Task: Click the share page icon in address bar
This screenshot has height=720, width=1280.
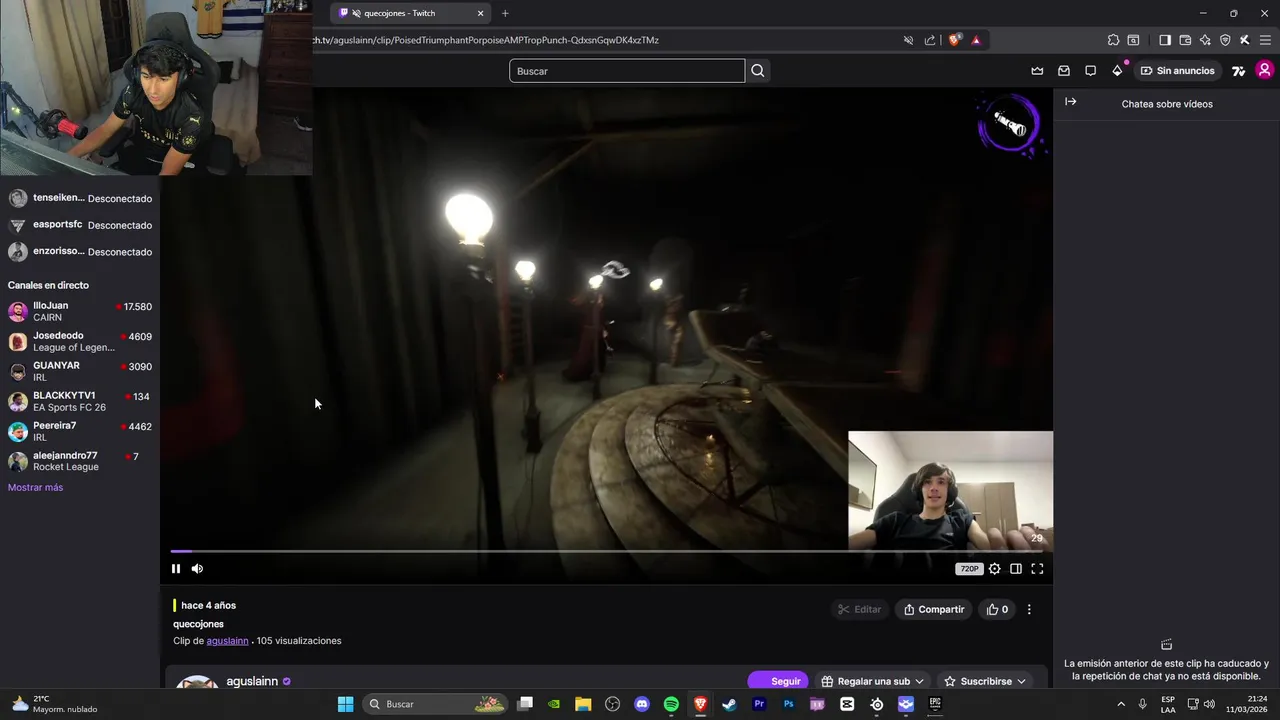Action: 930,40
